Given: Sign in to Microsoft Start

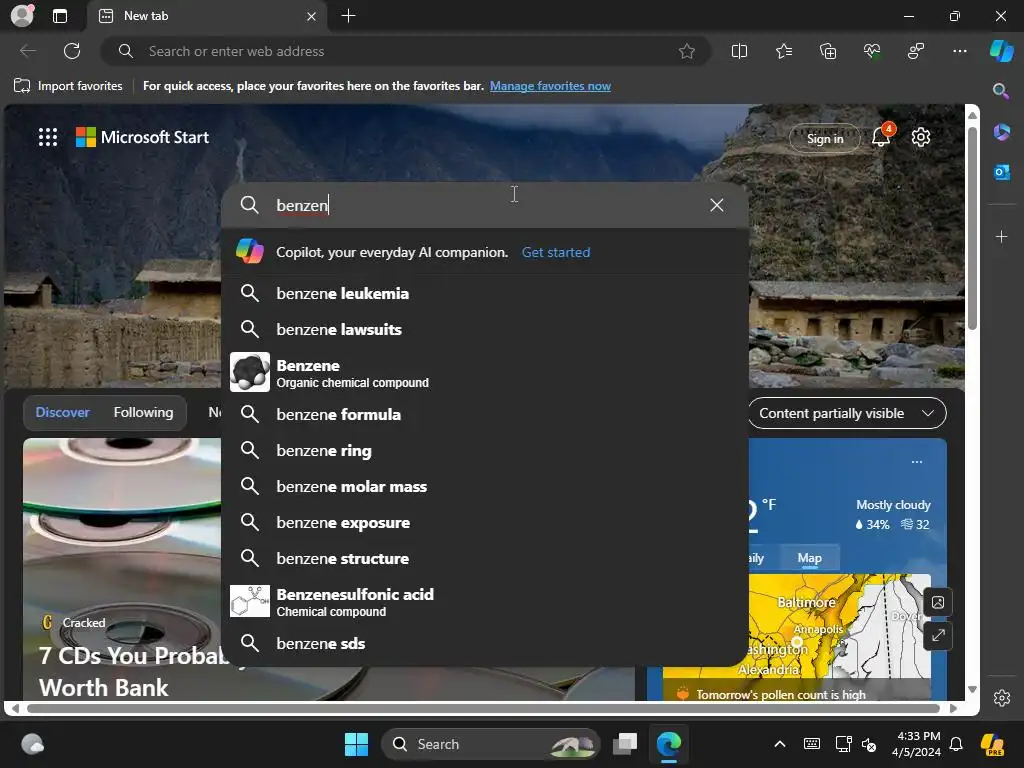Looking at the screenshot, I should (x=825, y=138).
